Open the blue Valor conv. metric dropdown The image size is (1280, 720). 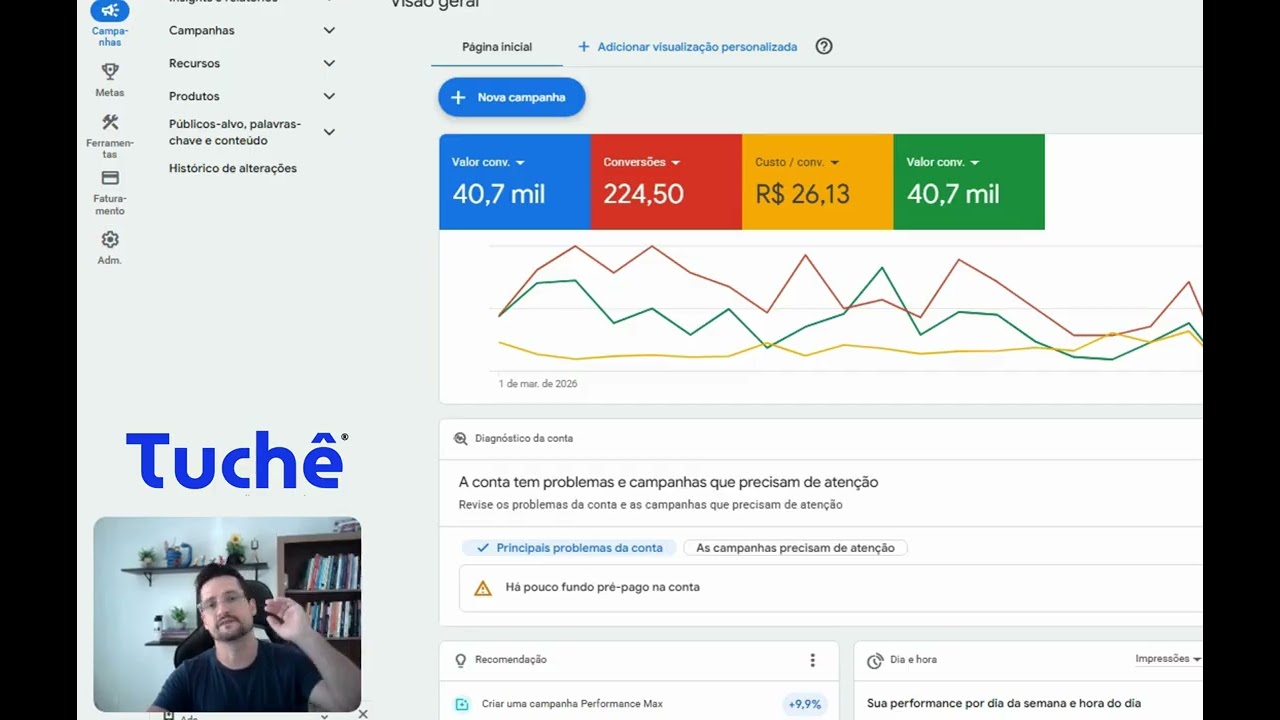(520, 162)
